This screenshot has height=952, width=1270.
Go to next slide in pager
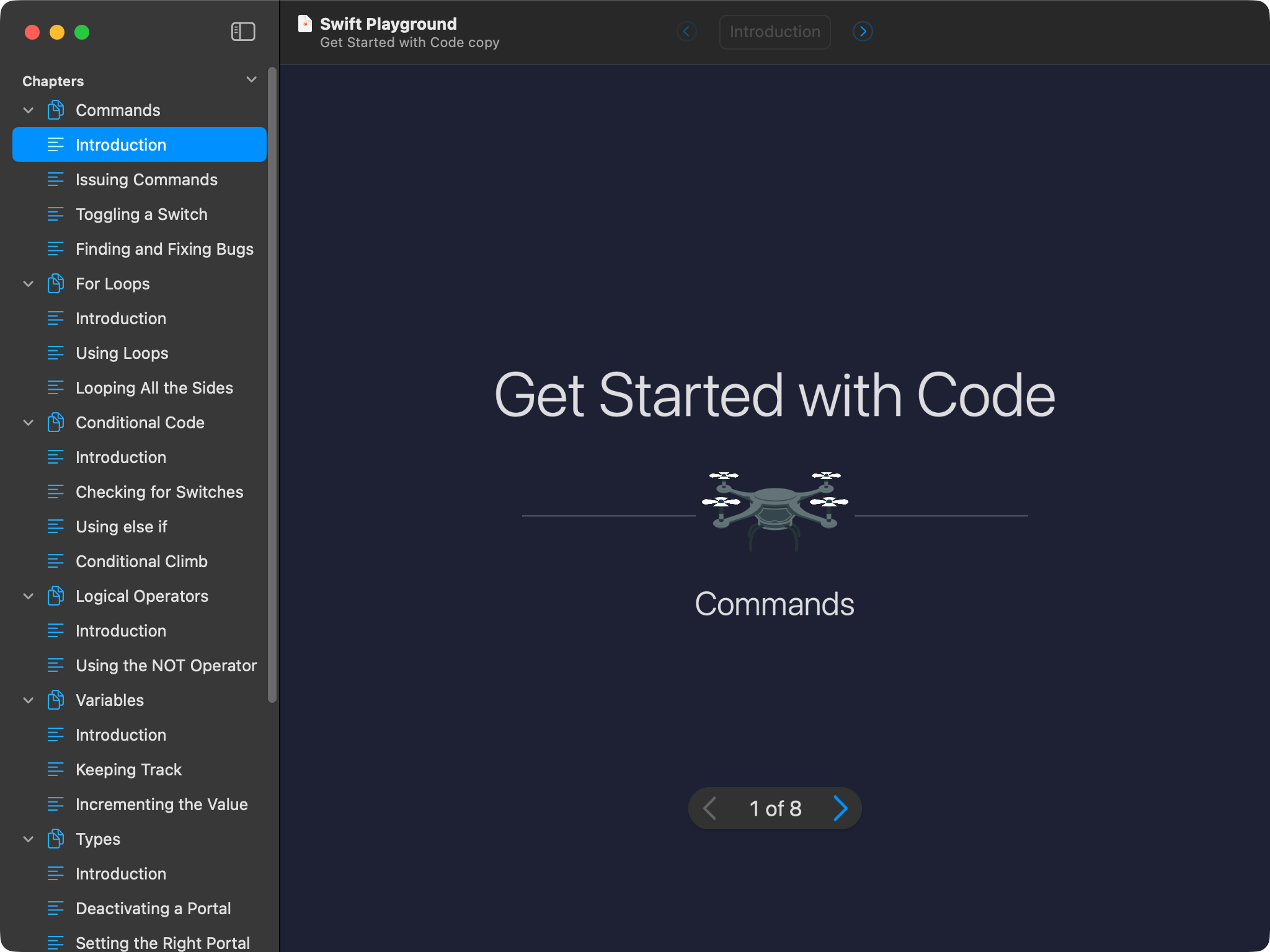(x=840, y=808)
